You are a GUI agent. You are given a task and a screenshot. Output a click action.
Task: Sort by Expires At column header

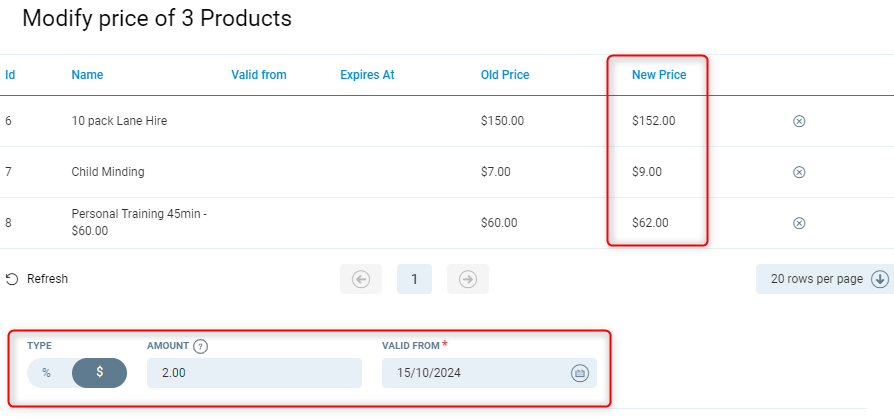click(367, 75)
